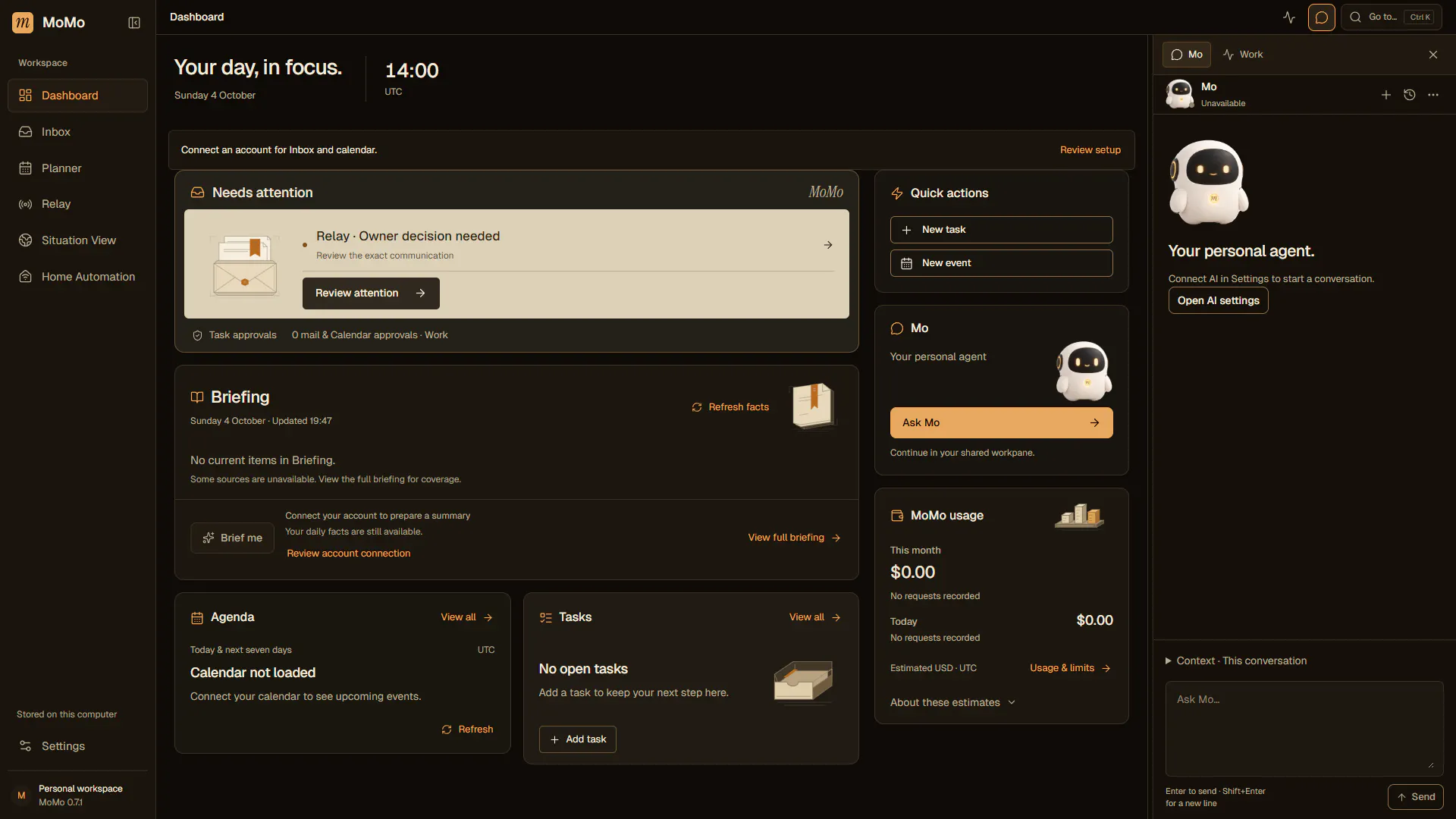Click Review setup link
1456x819 pixels.
pyautogui.click(x=1090, y=150)
